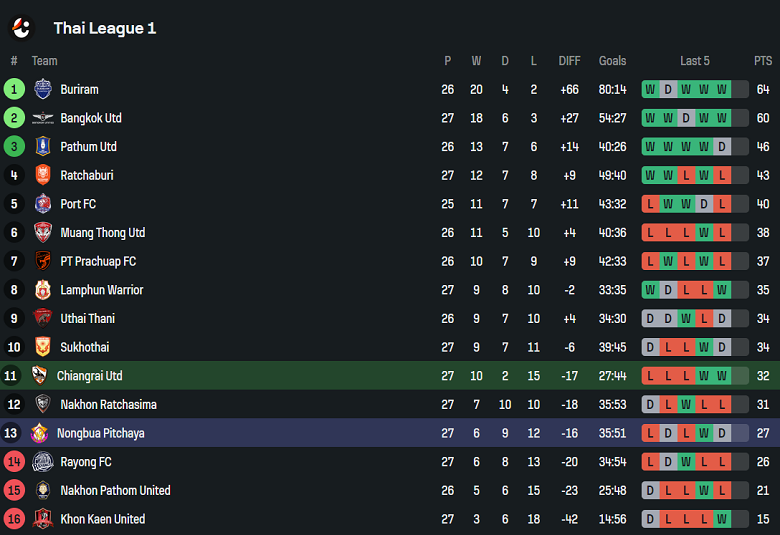
Task: Open Lamphun Warrior team link
Action: click(101, 290)
